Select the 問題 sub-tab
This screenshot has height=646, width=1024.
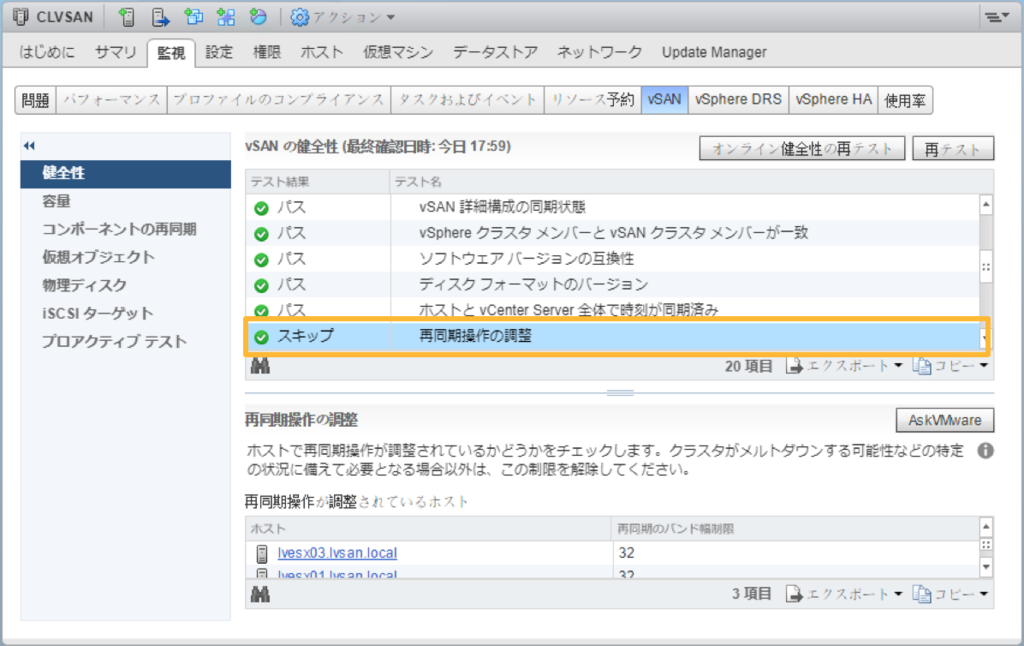35,100
